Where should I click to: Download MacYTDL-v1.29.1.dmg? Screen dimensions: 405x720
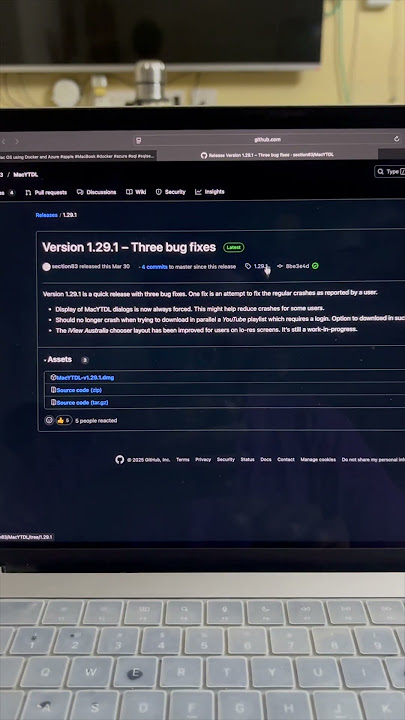tap(85, 377)
